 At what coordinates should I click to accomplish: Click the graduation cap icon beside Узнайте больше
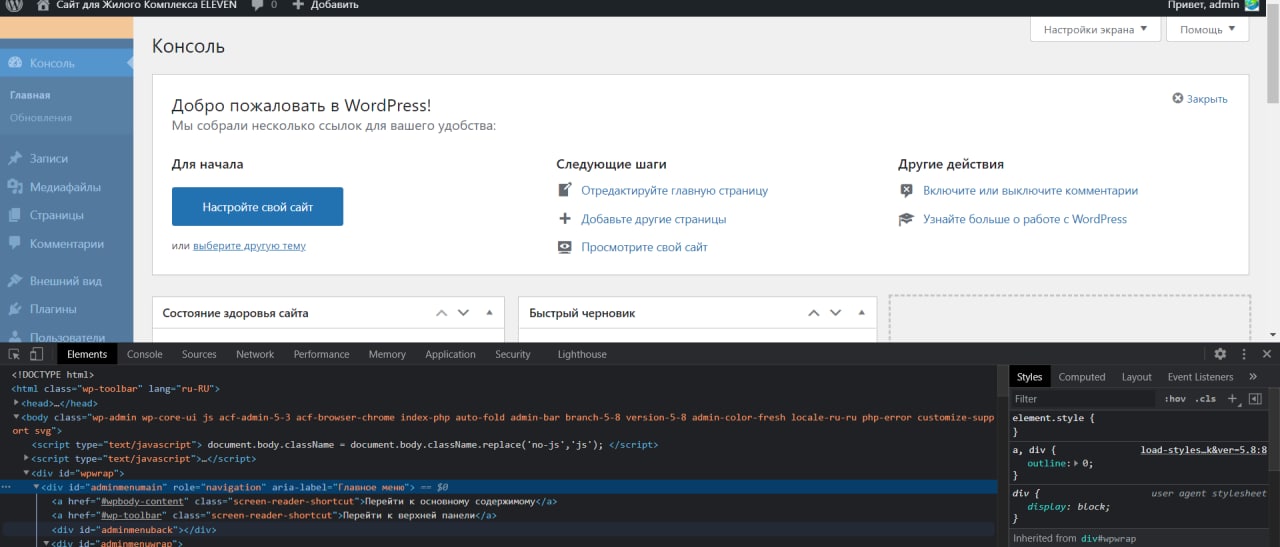pyautogui.click(x=906, y=219)
